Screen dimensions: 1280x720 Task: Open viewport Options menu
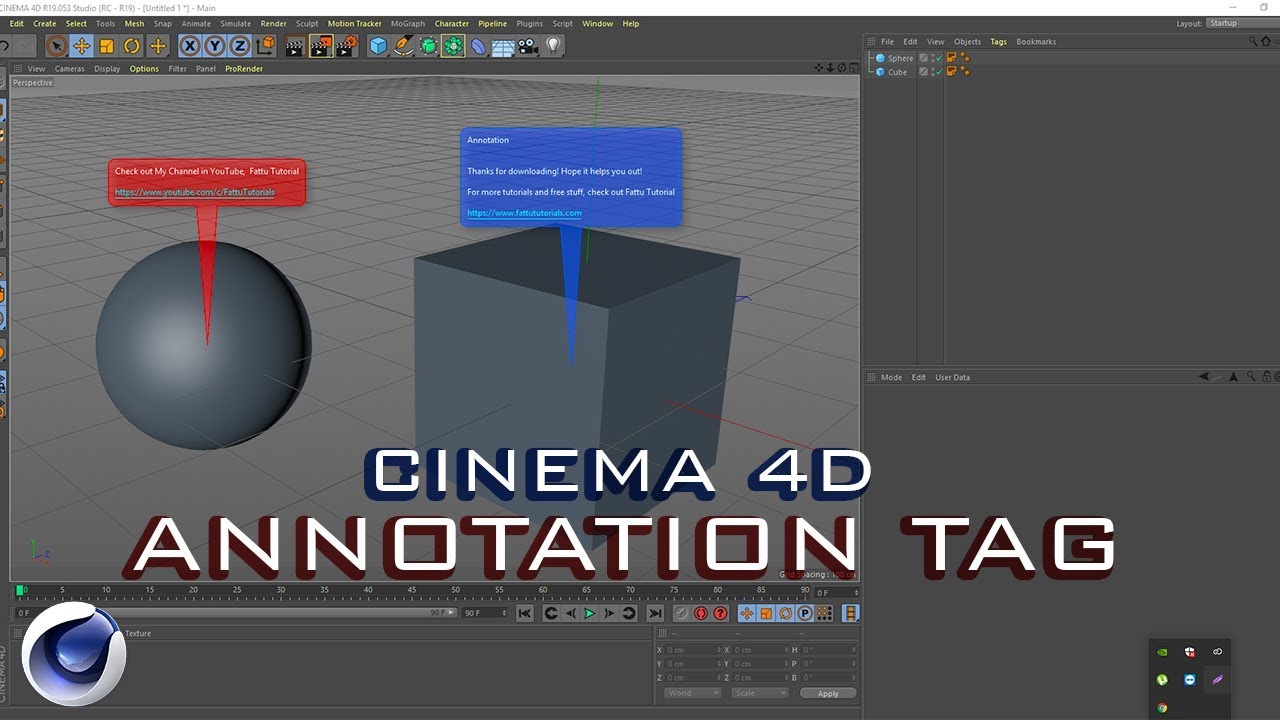144,69
